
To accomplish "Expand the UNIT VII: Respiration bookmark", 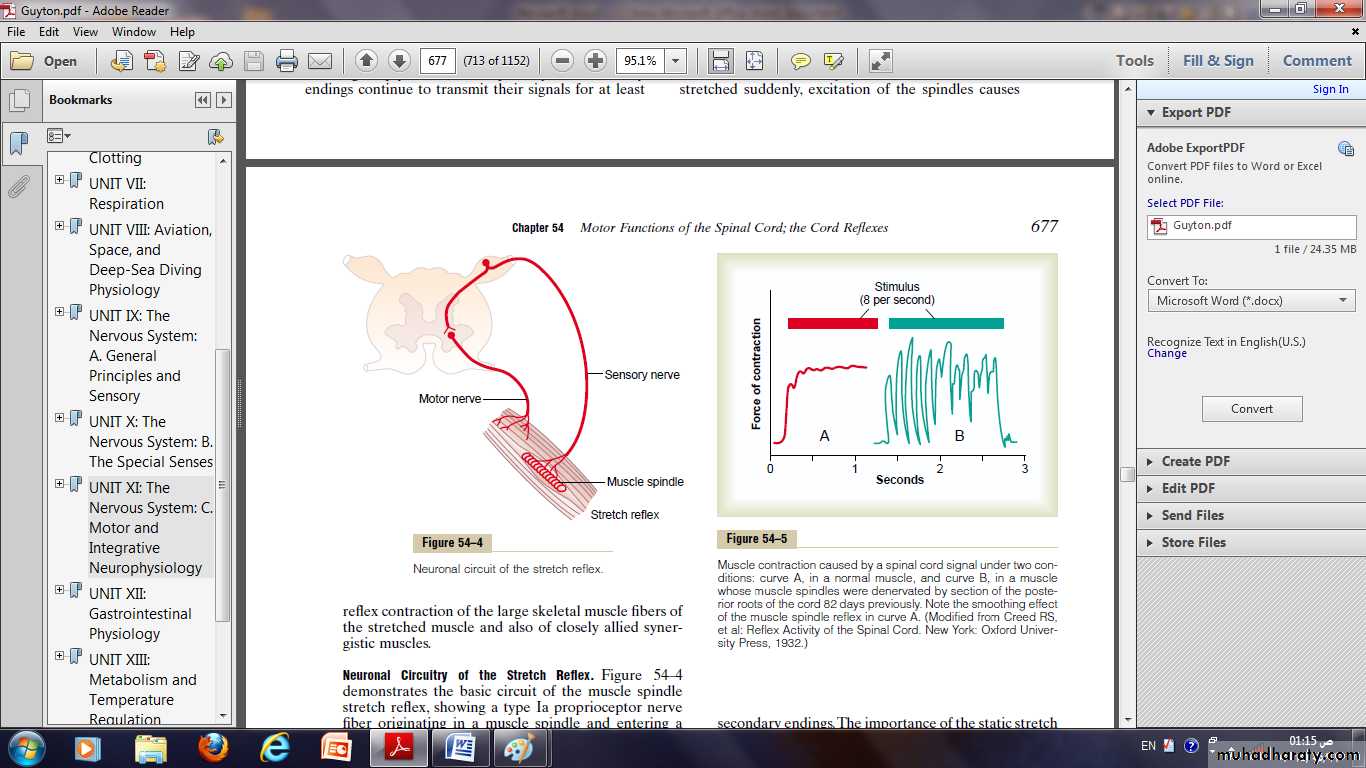I will click(x=60, y=180).
